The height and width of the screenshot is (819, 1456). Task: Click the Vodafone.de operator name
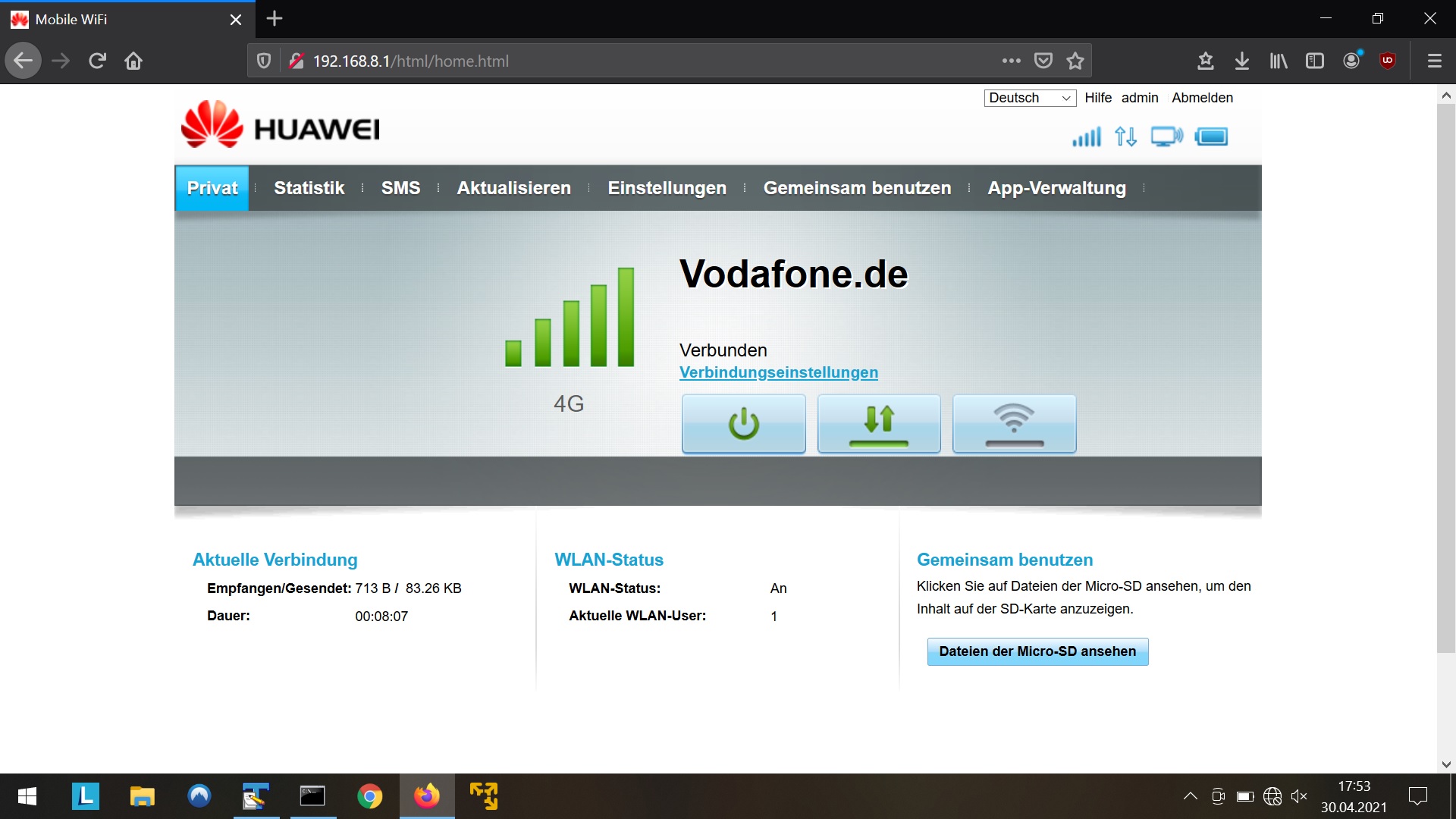click(x=793, y=274)
